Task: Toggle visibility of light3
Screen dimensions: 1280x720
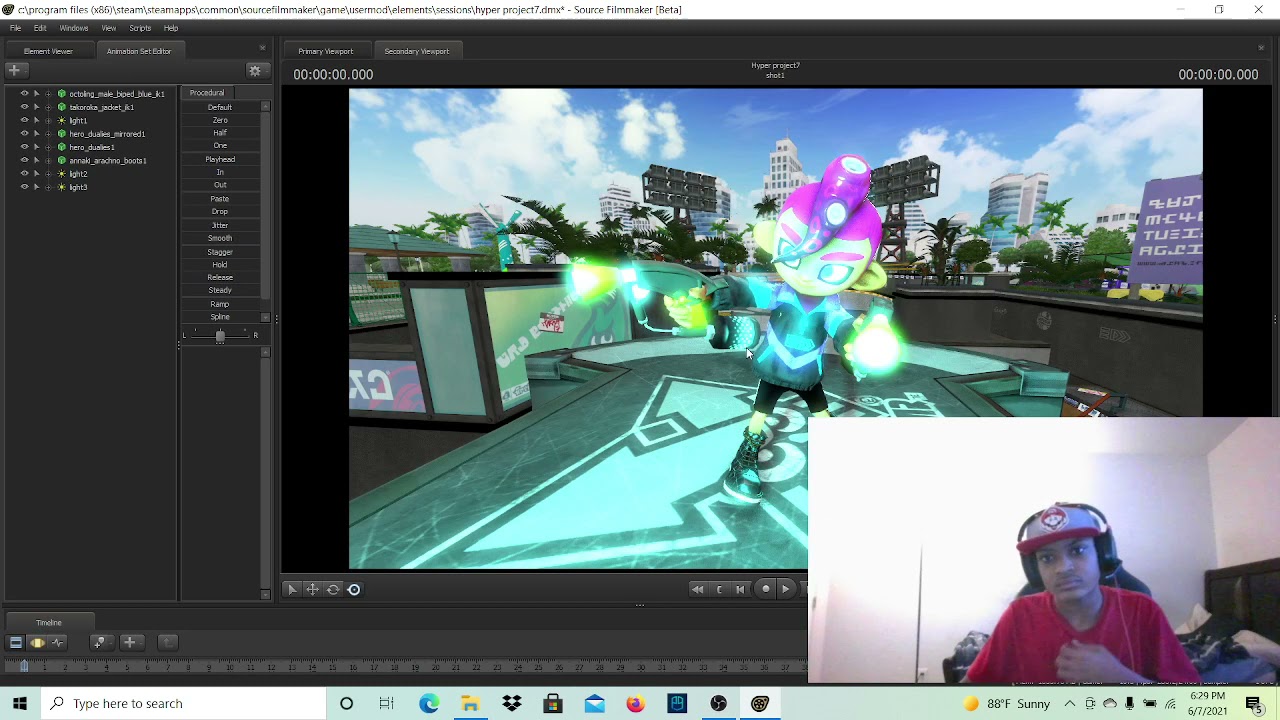Action: (x=25, y=187)
